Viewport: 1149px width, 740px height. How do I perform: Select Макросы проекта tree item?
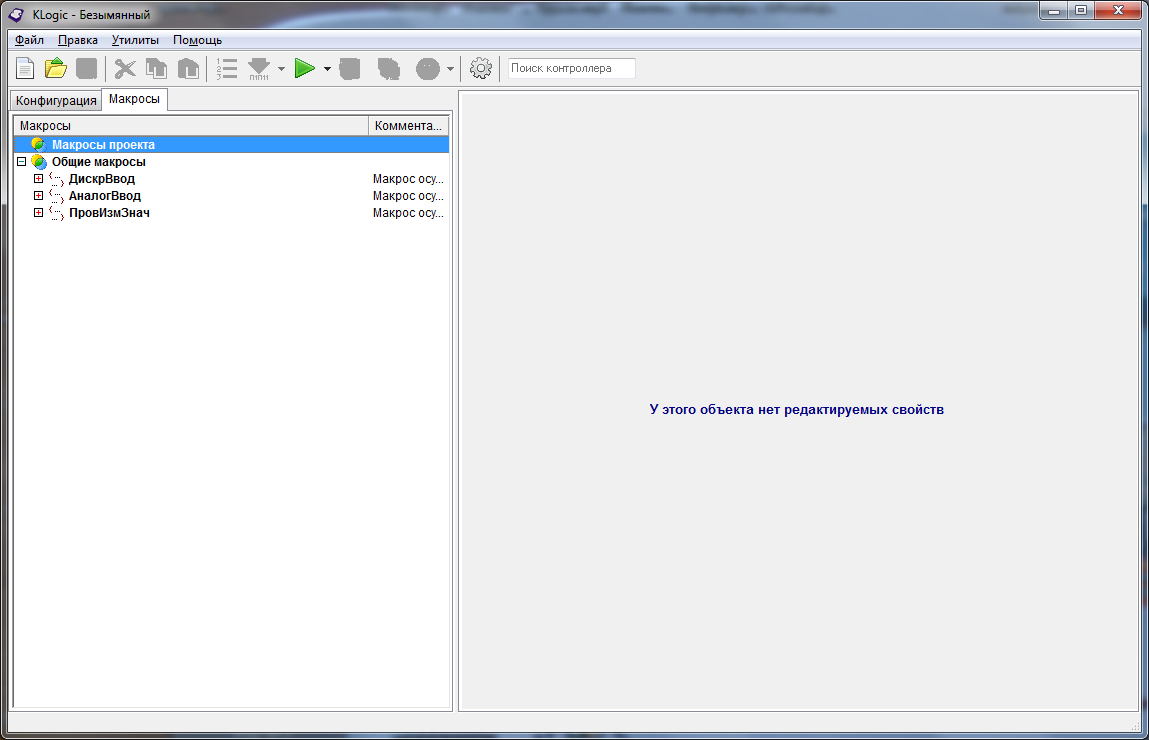[x=103, y=145]
